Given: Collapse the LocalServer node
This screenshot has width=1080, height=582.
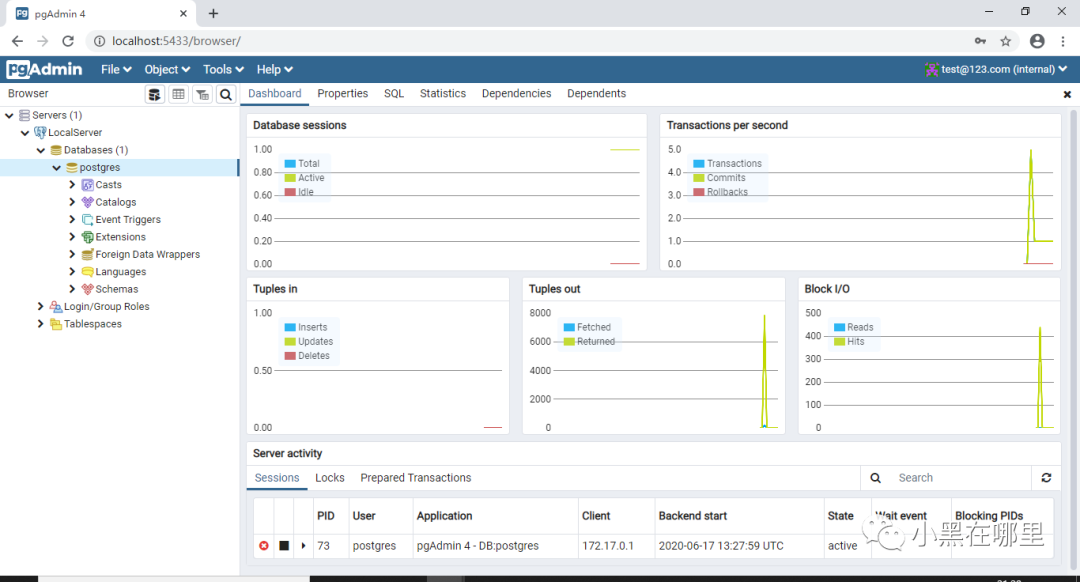Looking at the screenshot, I should point(25,132).
